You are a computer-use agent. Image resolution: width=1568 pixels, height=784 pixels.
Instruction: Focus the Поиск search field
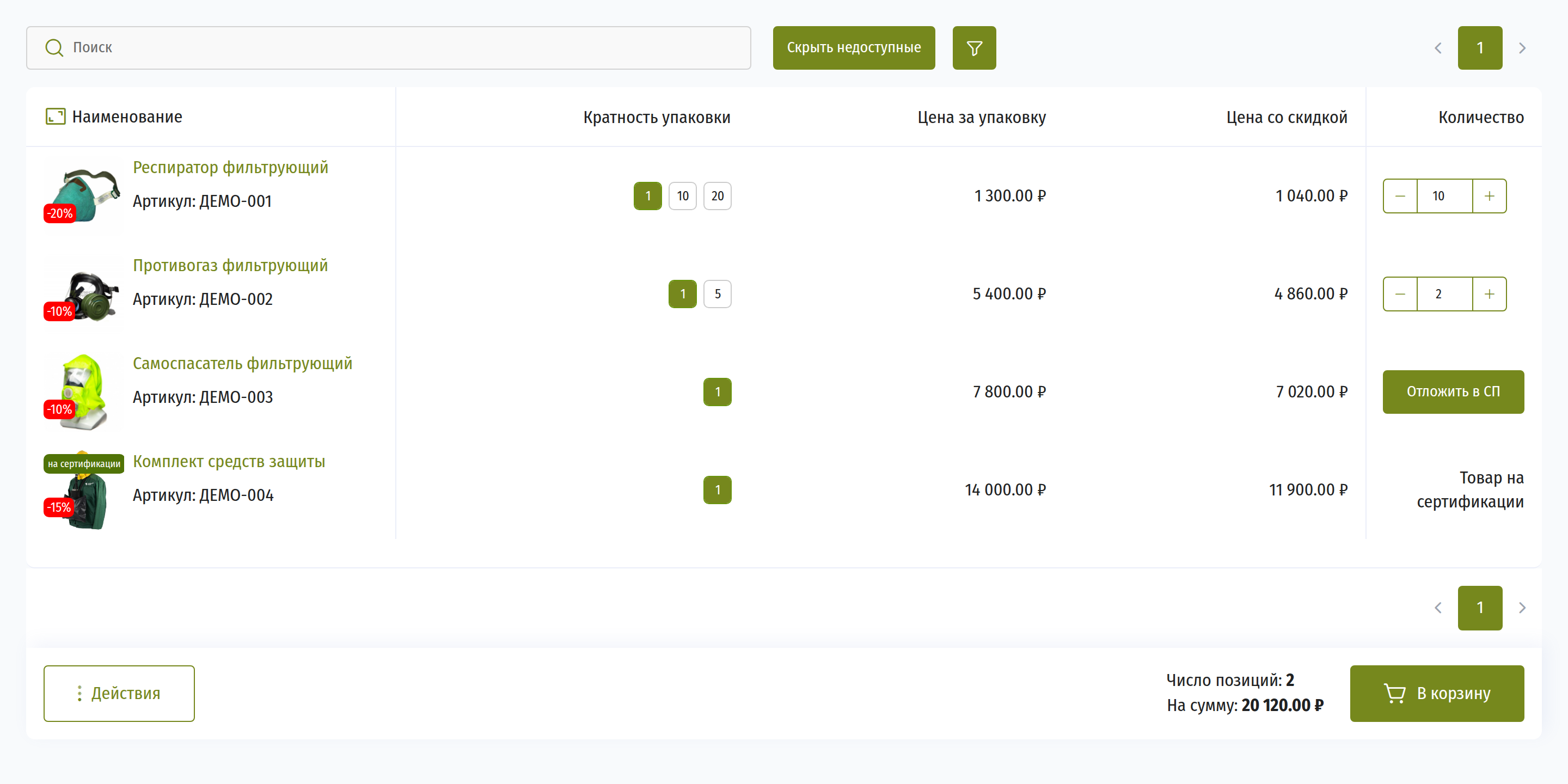pos(388,47)
